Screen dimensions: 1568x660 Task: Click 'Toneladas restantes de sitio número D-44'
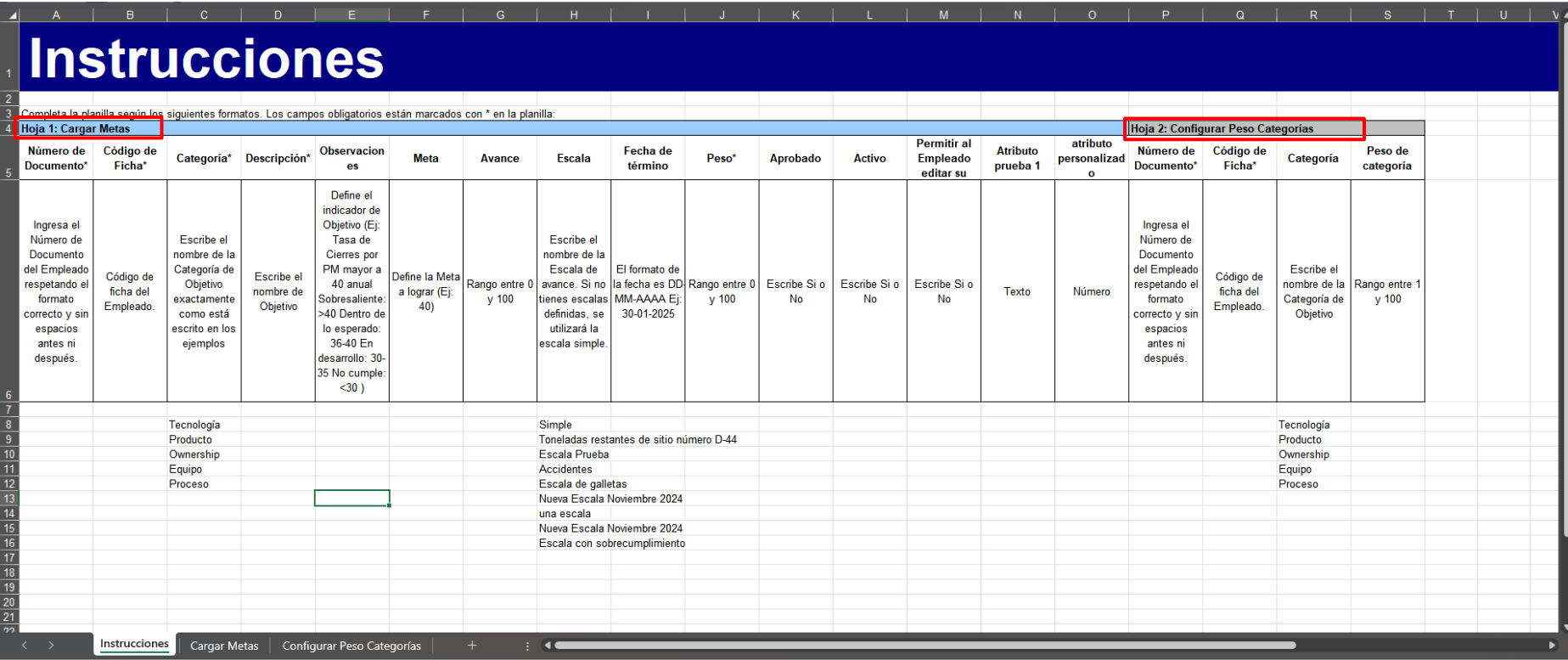[638, 439]
